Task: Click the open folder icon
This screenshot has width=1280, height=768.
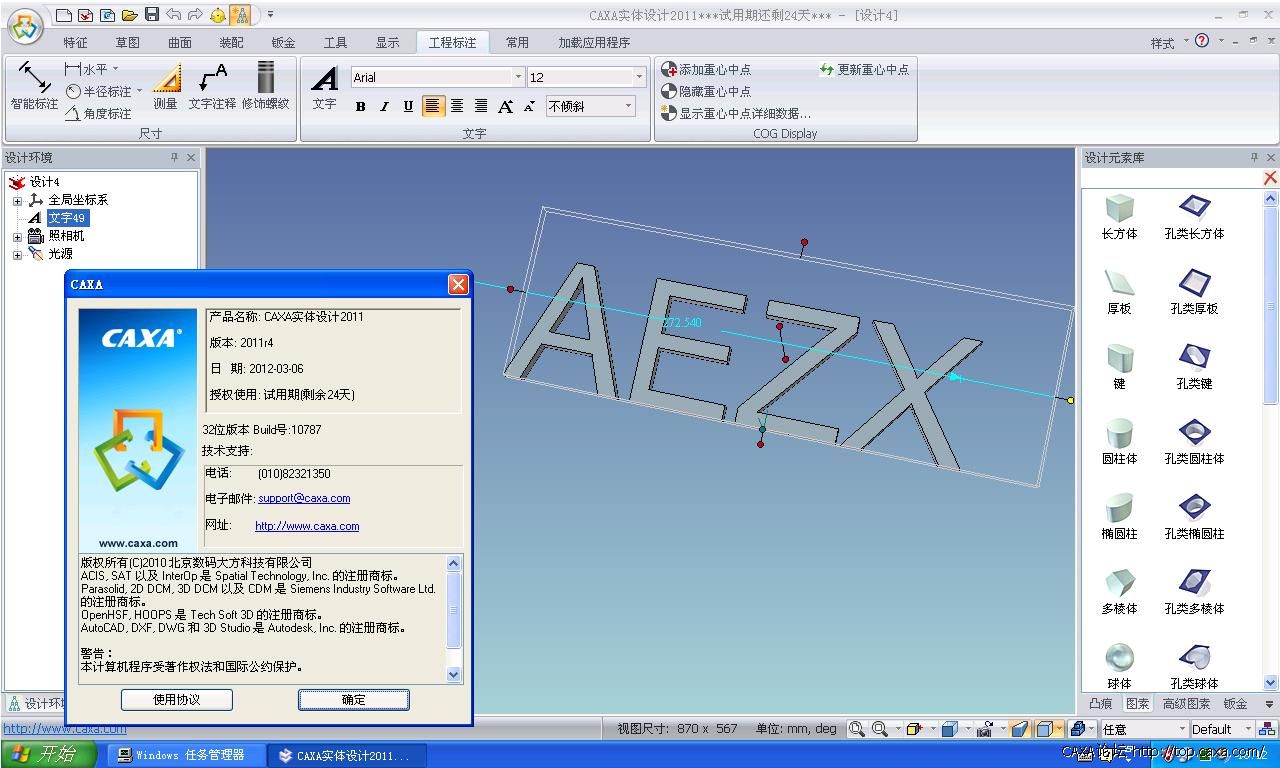Action: tap(130, 15)
